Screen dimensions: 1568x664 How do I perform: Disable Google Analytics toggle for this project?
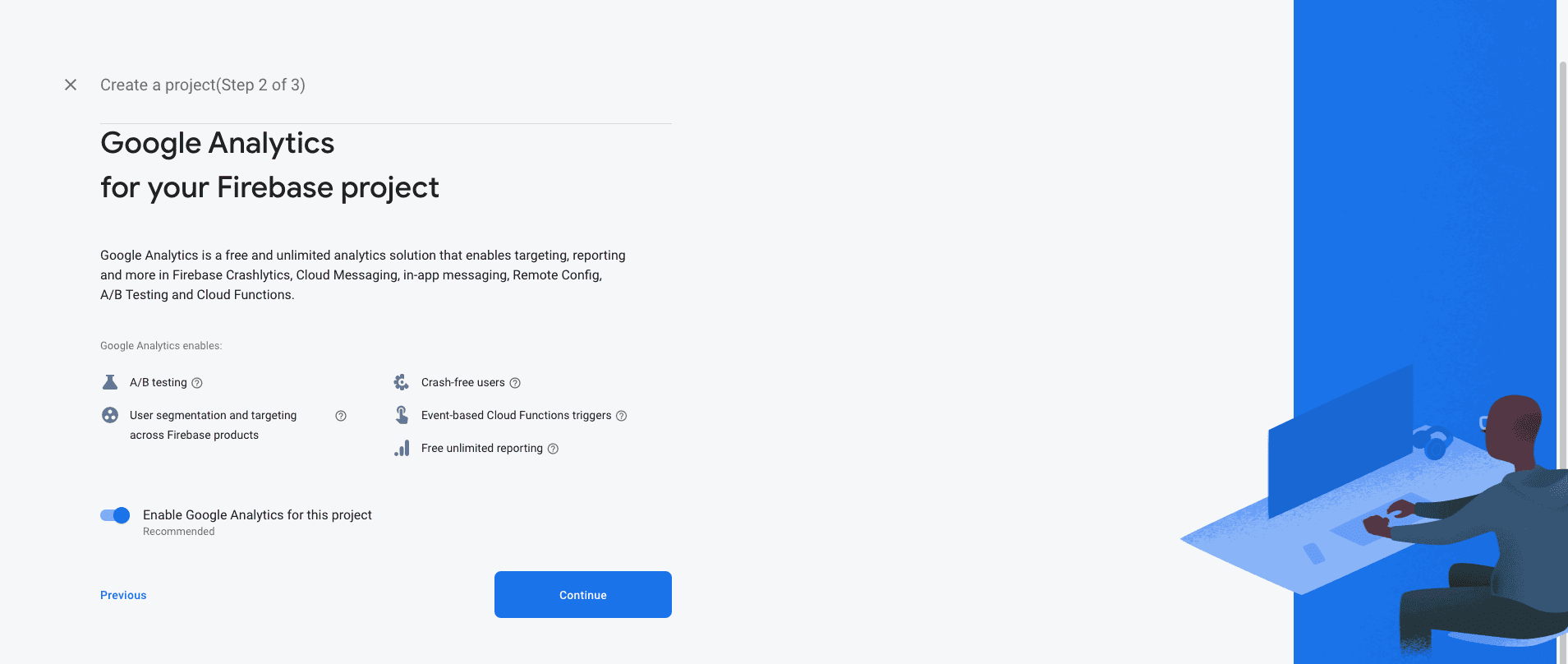pyautogui.click(x=115, y=515)
